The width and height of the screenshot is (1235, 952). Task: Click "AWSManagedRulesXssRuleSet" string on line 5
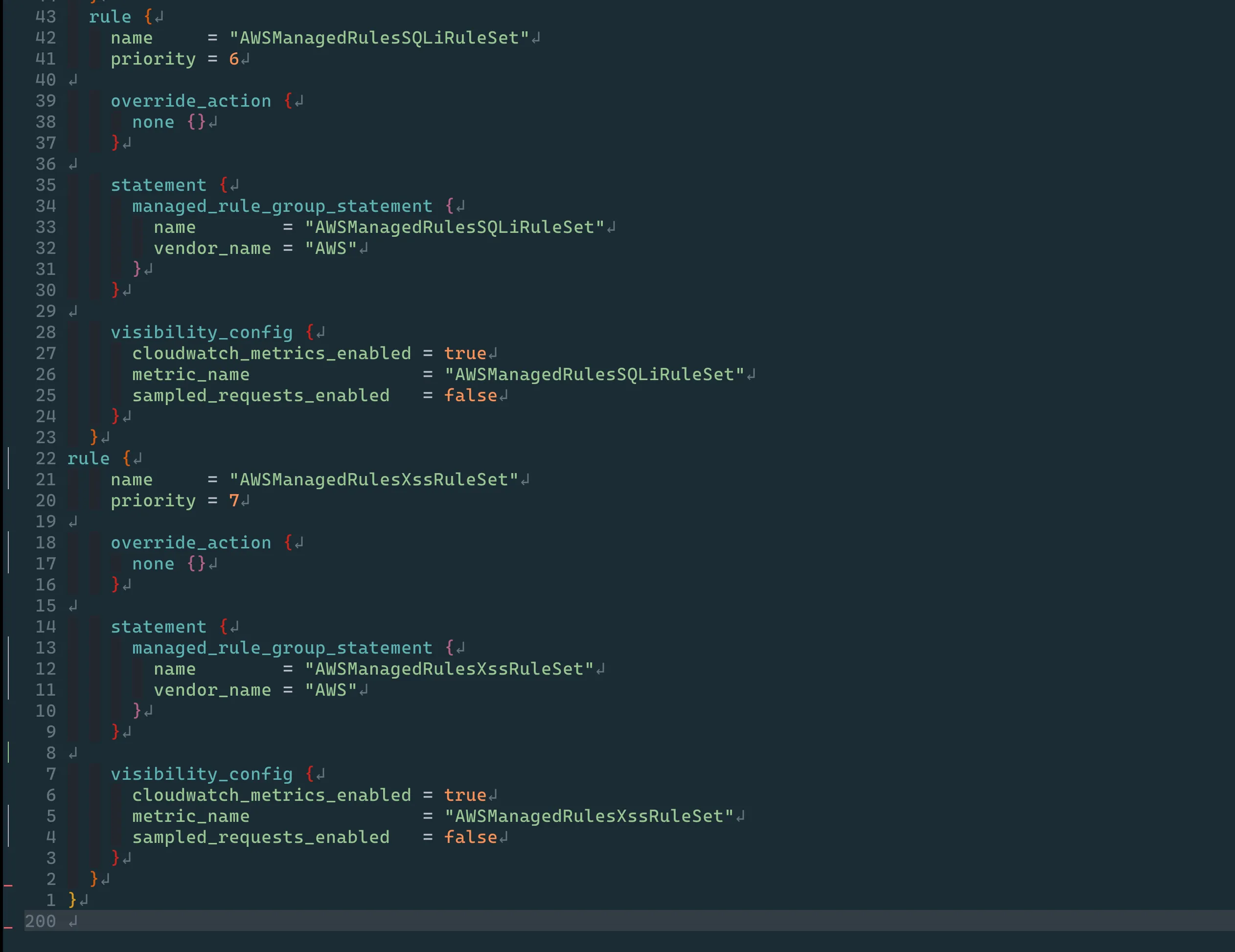[x=589, y=816]
